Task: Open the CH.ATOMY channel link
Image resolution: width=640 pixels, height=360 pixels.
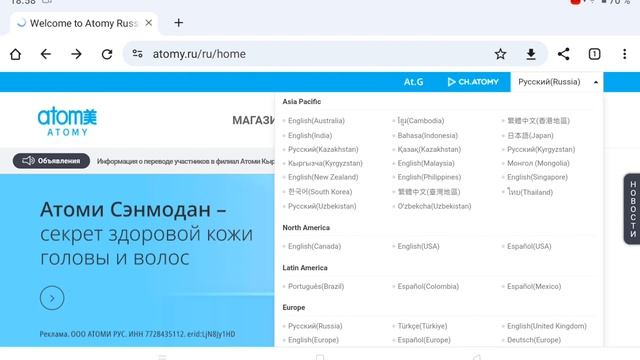Action: (473, 82)
